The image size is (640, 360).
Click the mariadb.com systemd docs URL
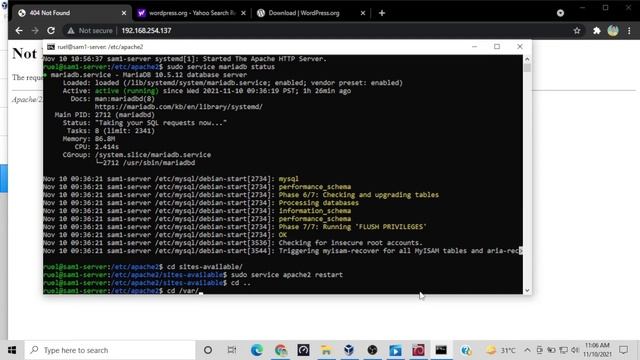pyautogui.click(x=178, y=107)
